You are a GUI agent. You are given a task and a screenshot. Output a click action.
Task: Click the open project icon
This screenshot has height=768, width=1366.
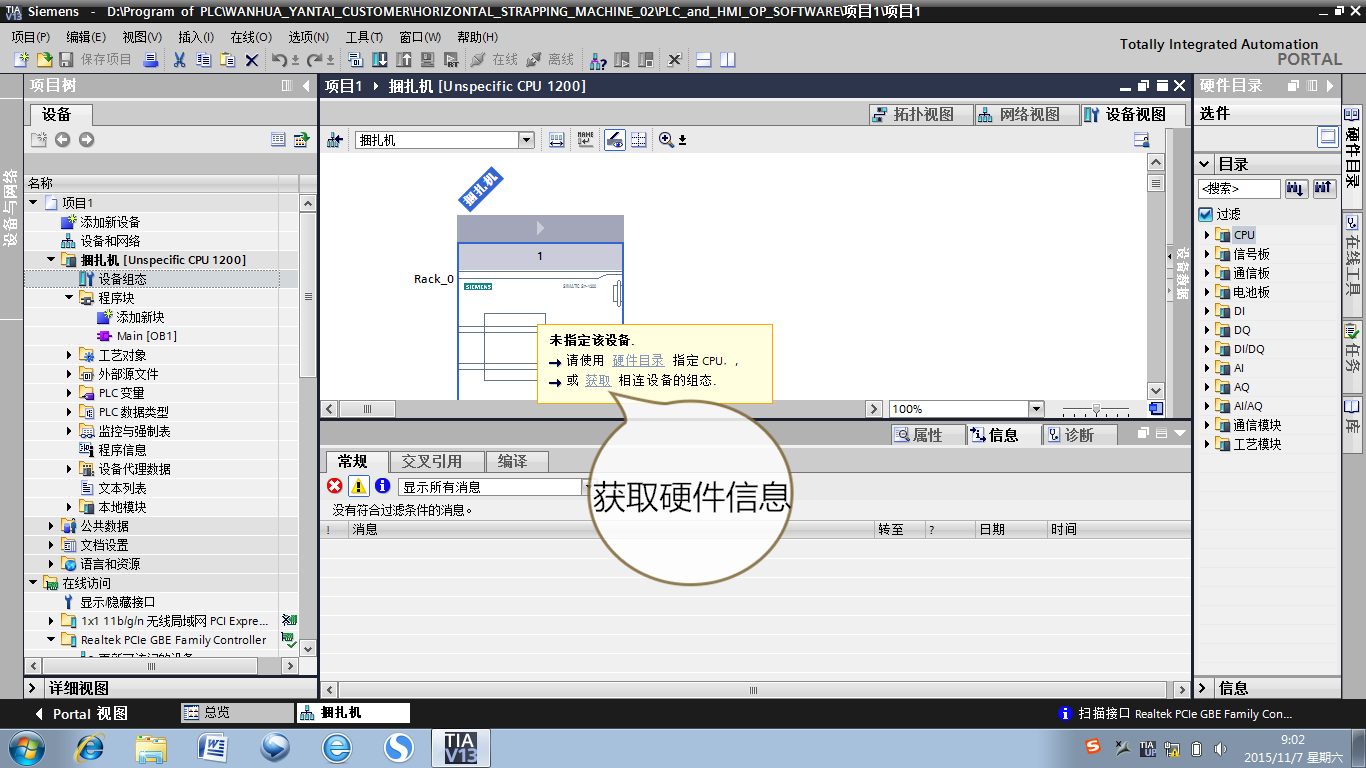(44, 60)
